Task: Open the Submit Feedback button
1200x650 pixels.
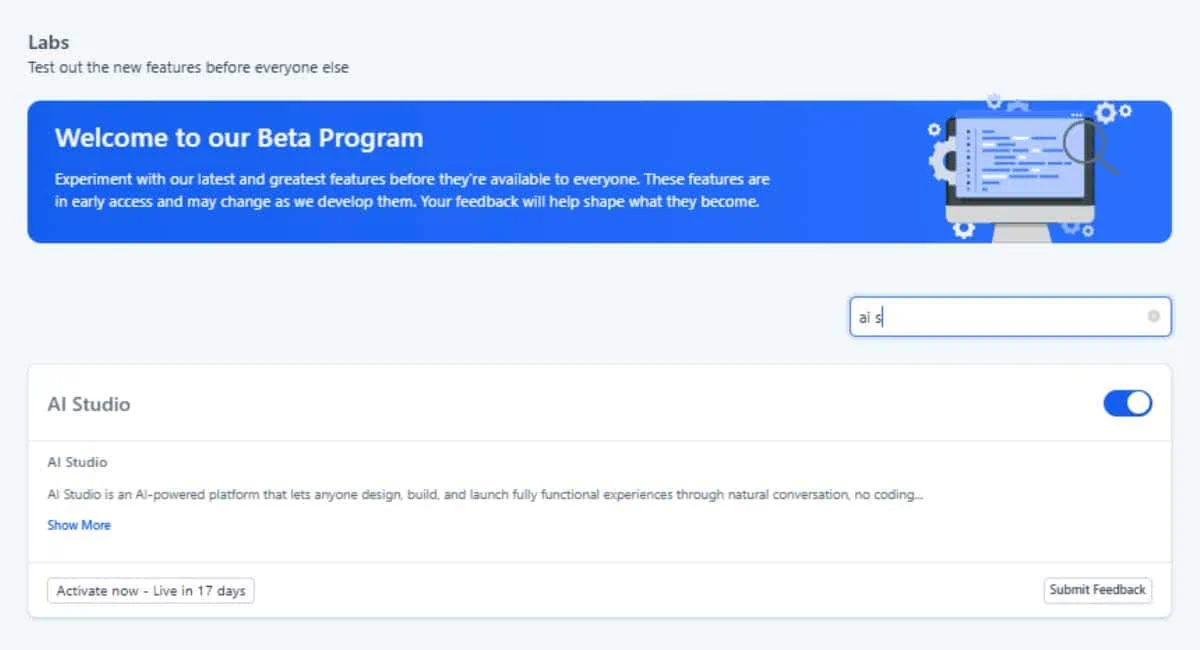Action: 1097,590
